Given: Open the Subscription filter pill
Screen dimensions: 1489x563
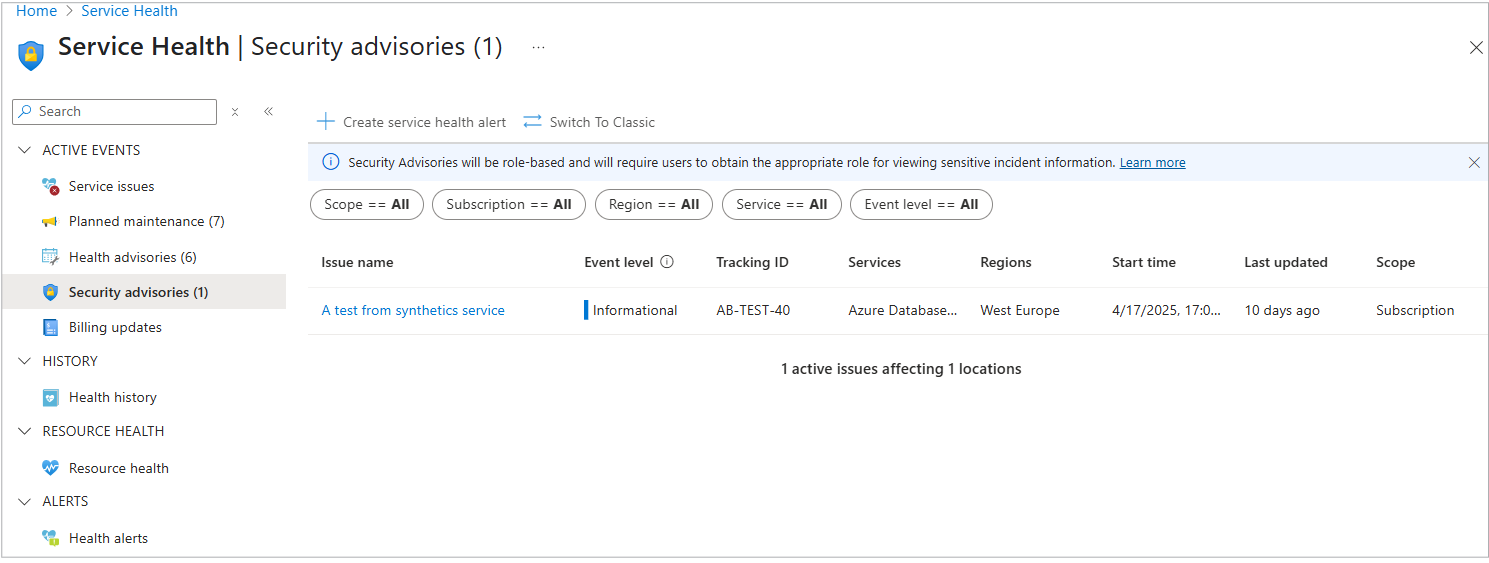Looking at the screenshot, I should click(x=508, y=204).
